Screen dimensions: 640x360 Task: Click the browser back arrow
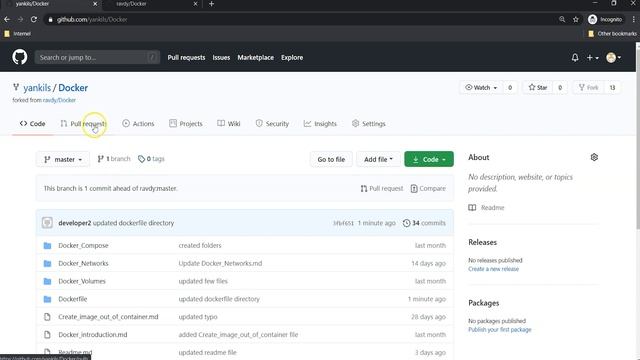coord(7,19)
